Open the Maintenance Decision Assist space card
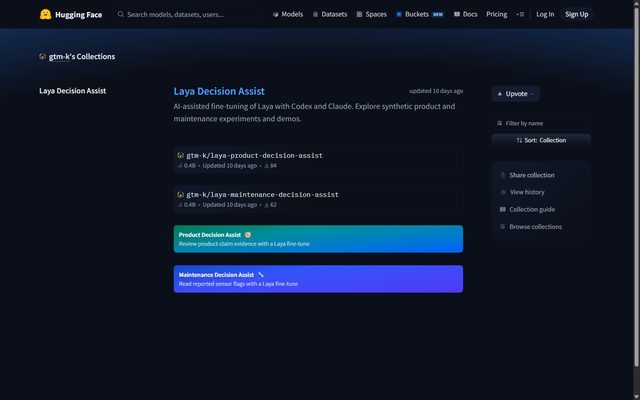 click(x=318, y=279)
